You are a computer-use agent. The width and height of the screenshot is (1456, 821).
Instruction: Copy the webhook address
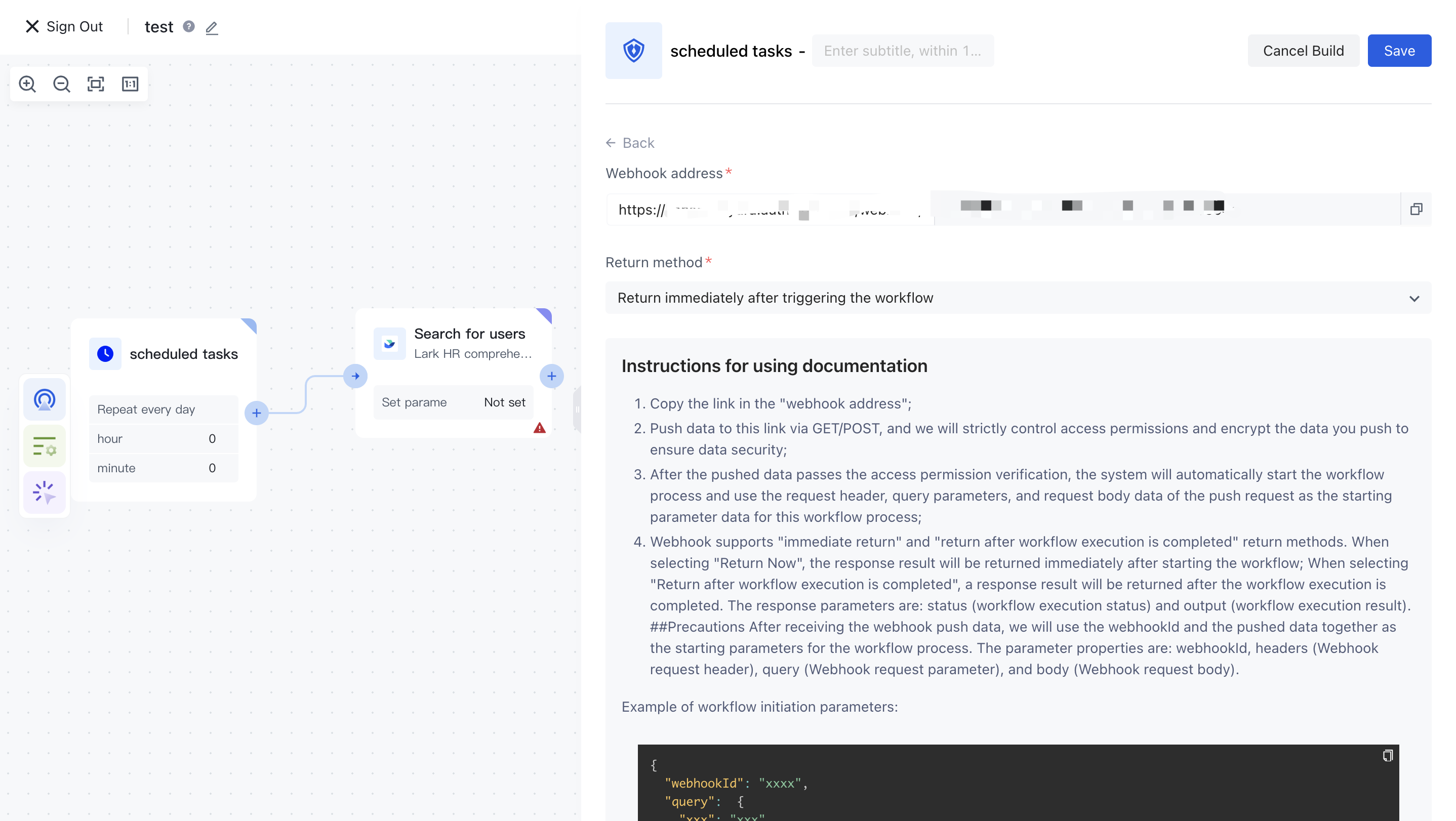[x=1417, y=209]
